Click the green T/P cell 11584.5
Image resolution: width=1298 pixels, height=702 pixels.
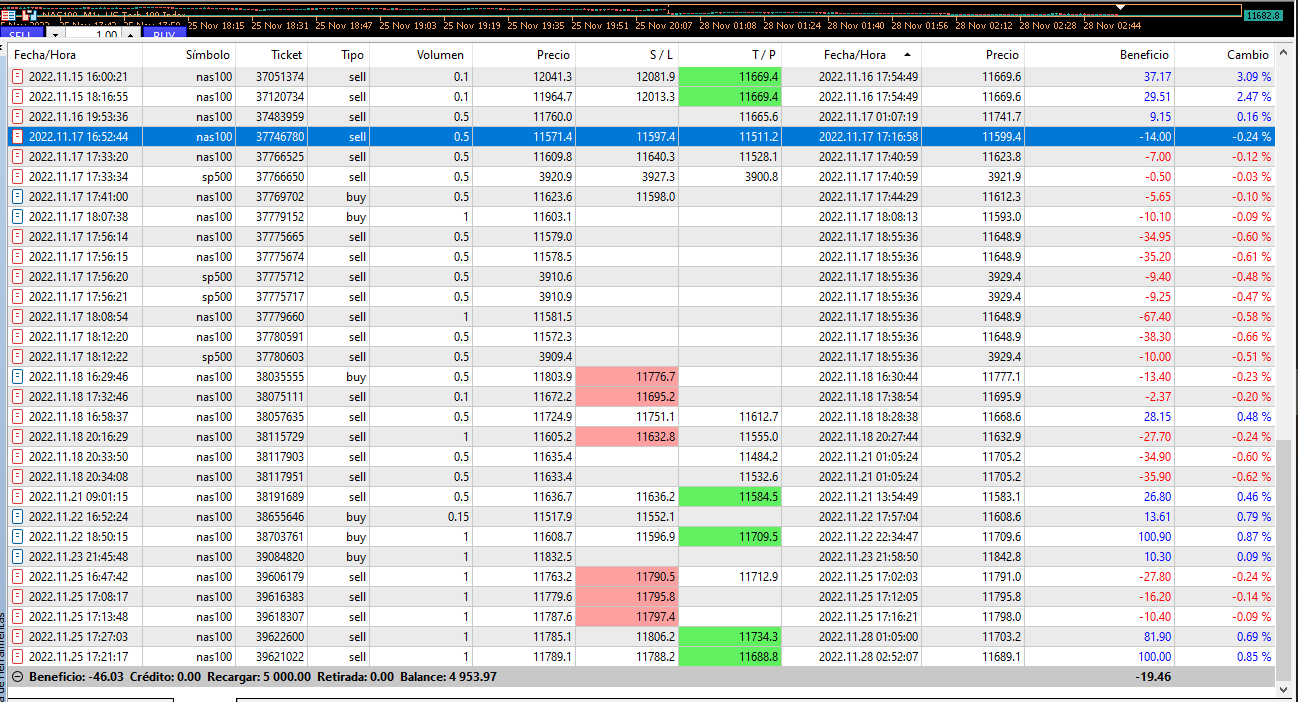730,496
